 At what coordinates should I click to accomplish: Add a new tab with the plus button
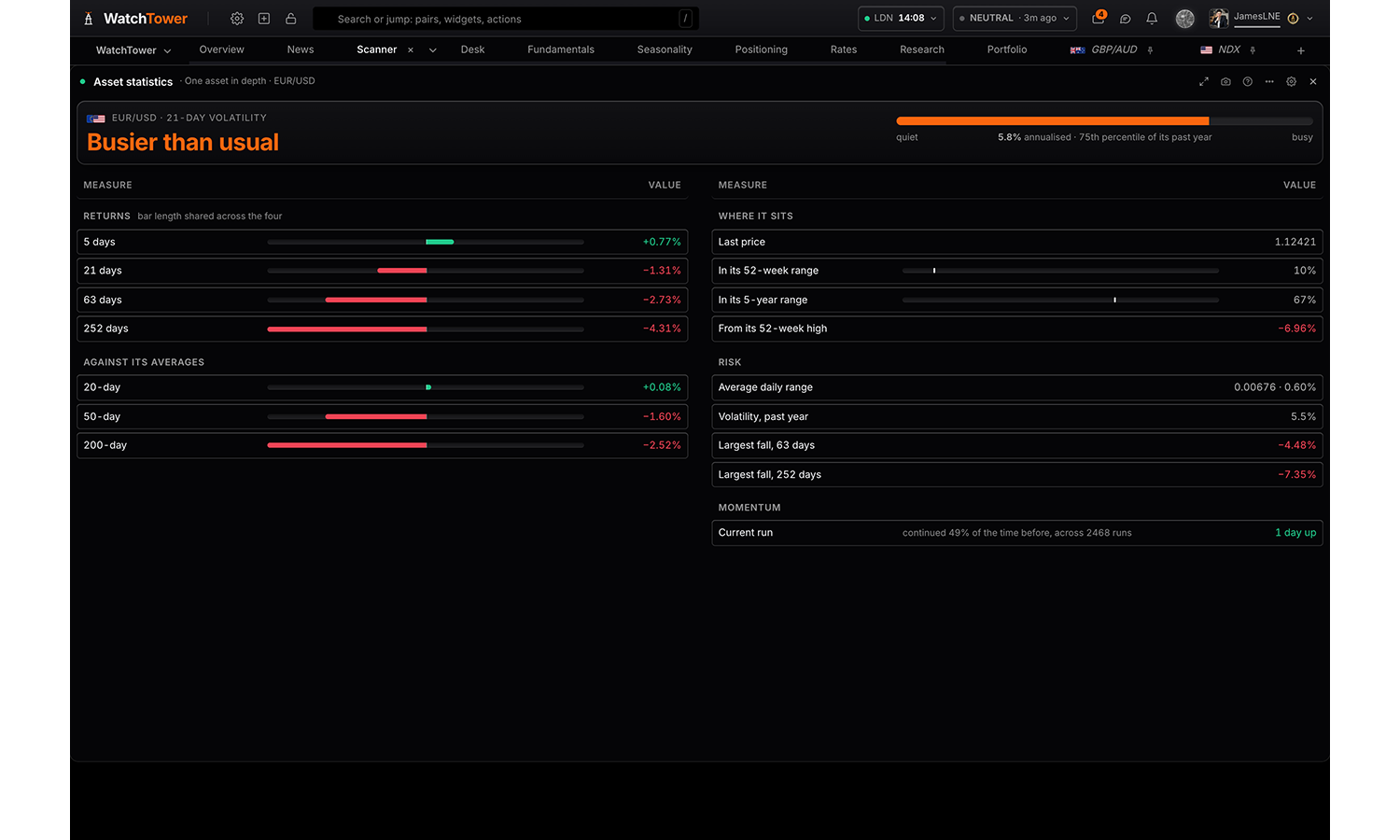(x=1301, y=50)
